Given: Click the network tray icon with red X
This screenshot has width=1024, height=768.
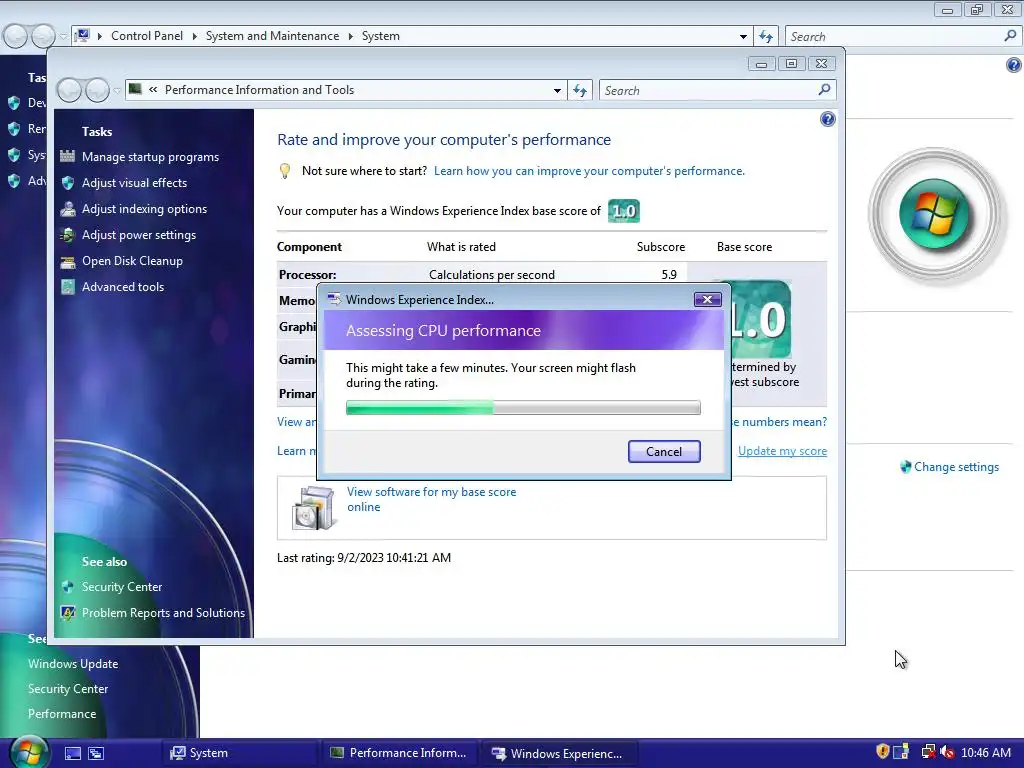Looking at the screenshot, I should point(927,752).
